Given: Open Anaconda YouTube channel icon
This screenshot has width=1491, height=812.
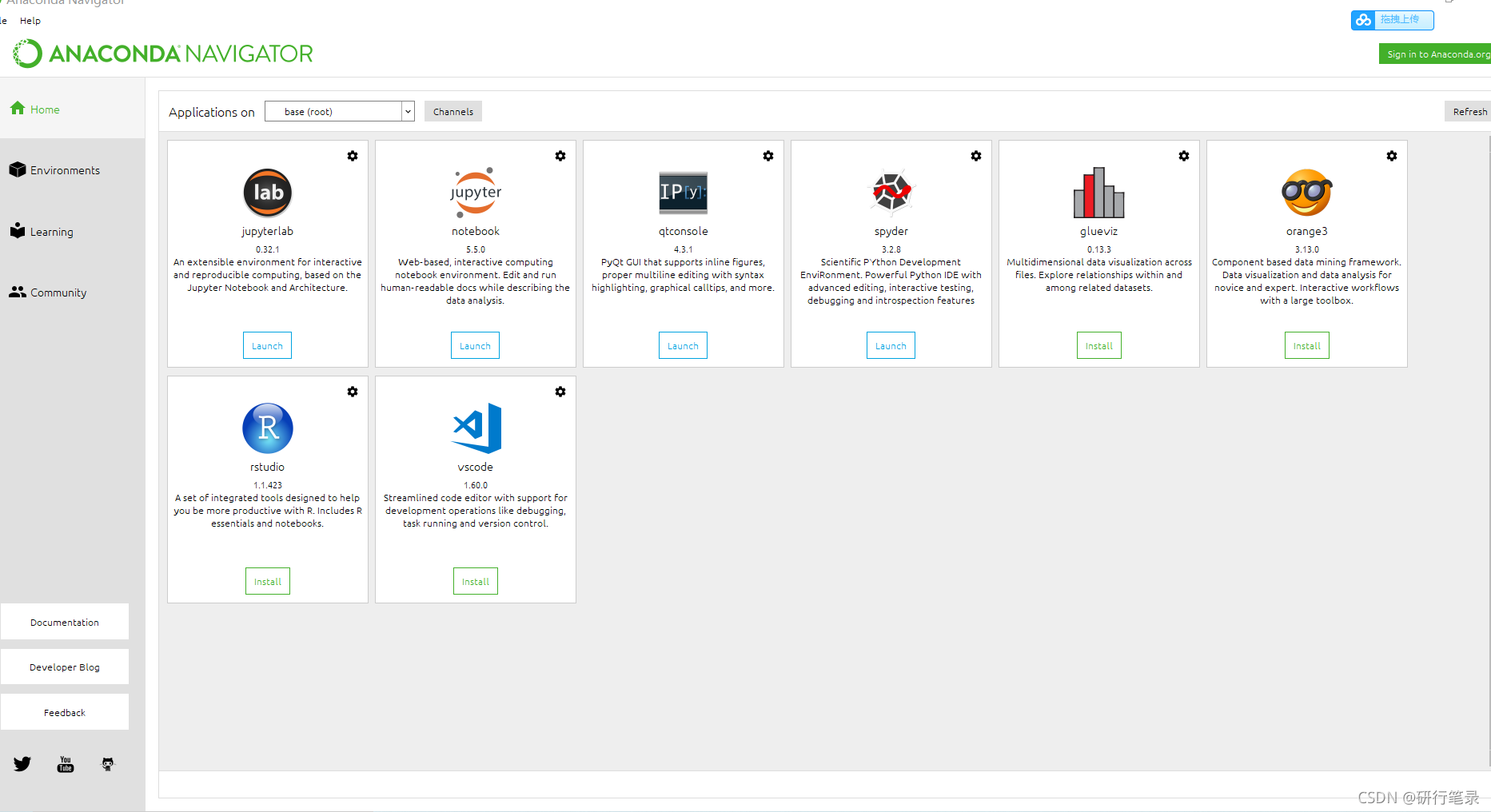Looking at the screenshot, I should pyautogui.click(x=66, y=764).
